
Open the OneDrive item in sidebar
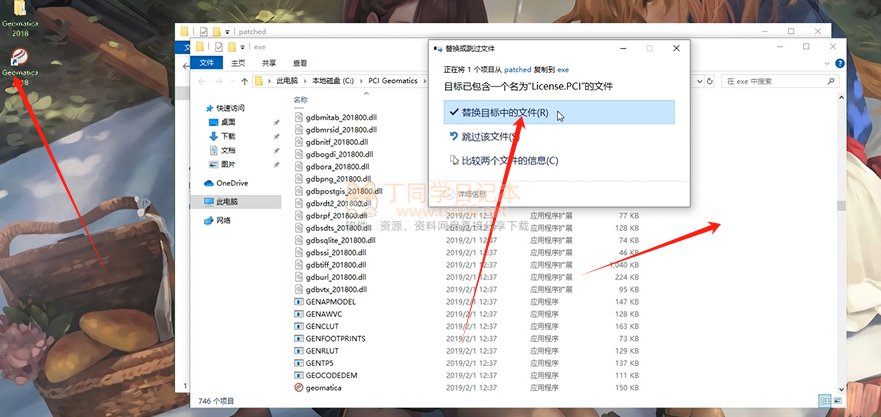[231, 183]
